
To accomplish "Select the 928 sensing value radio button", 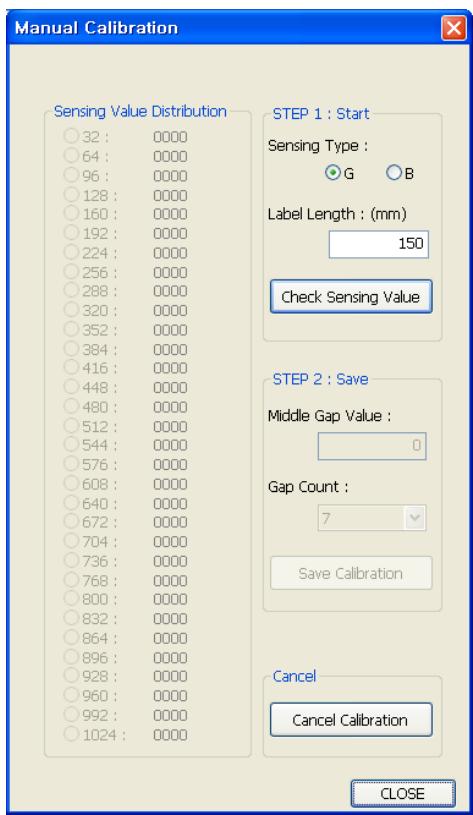I will coord(71,675).
